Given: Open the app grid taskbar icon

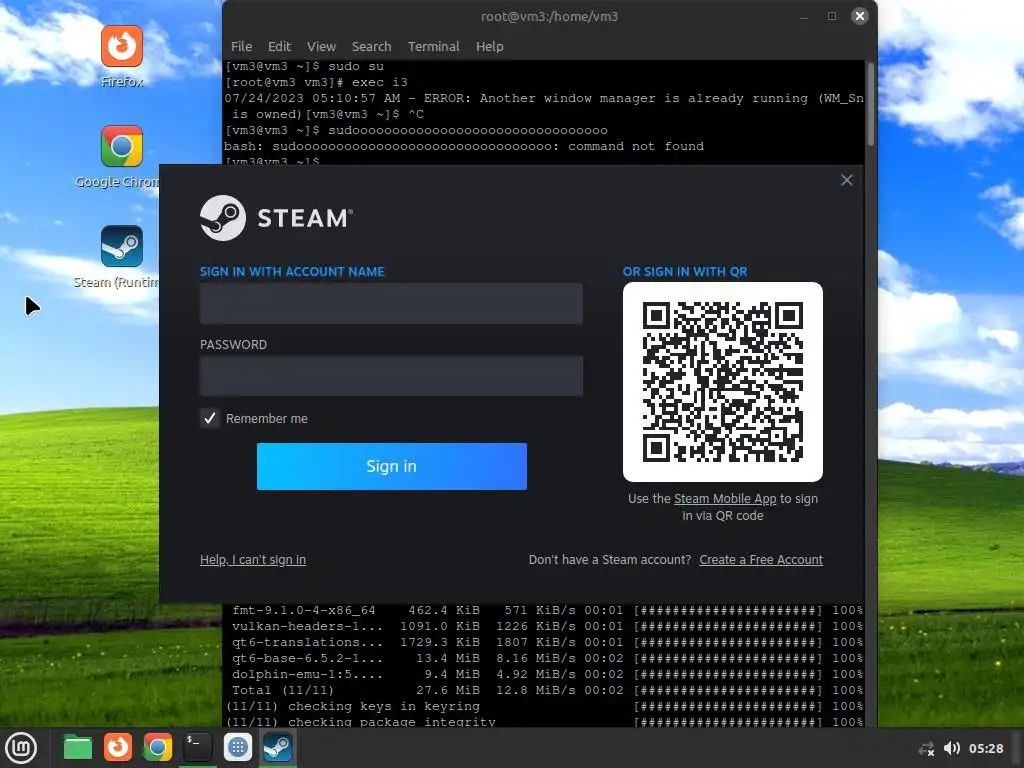Looking at the screenshot, I should (x=238, y=748).
